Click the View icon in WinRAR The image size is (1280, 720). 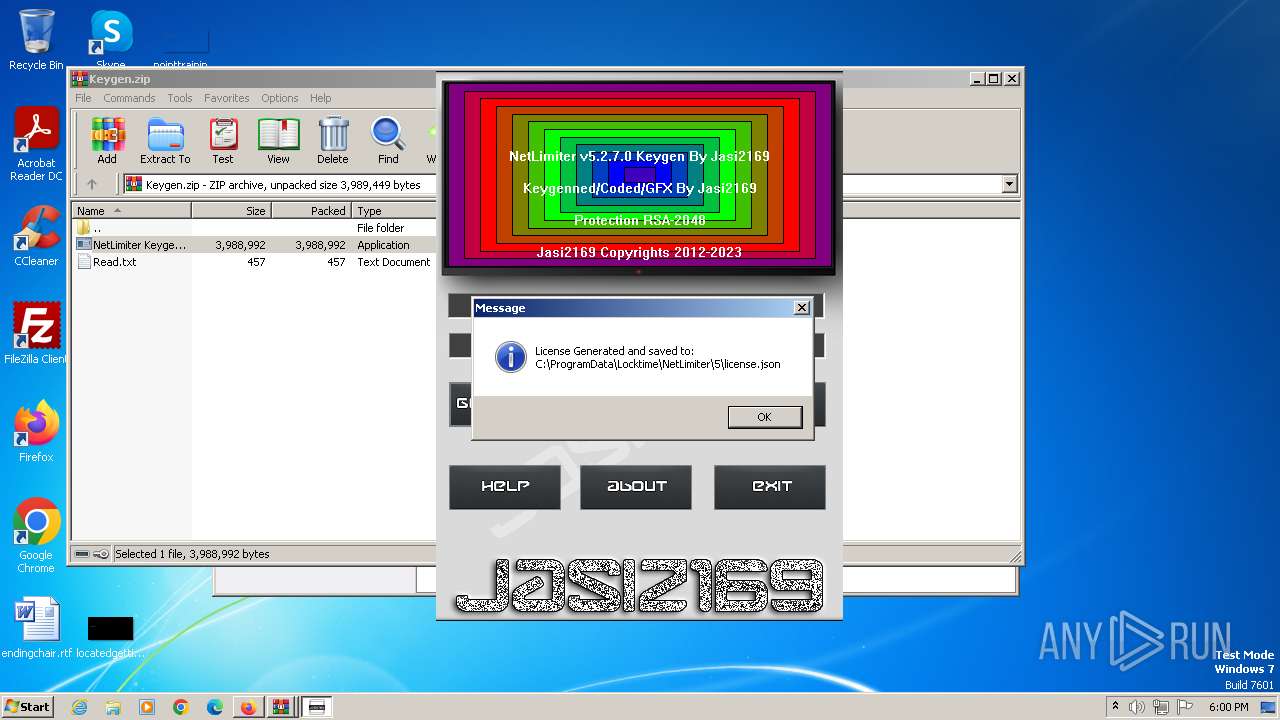click(278, 141)
